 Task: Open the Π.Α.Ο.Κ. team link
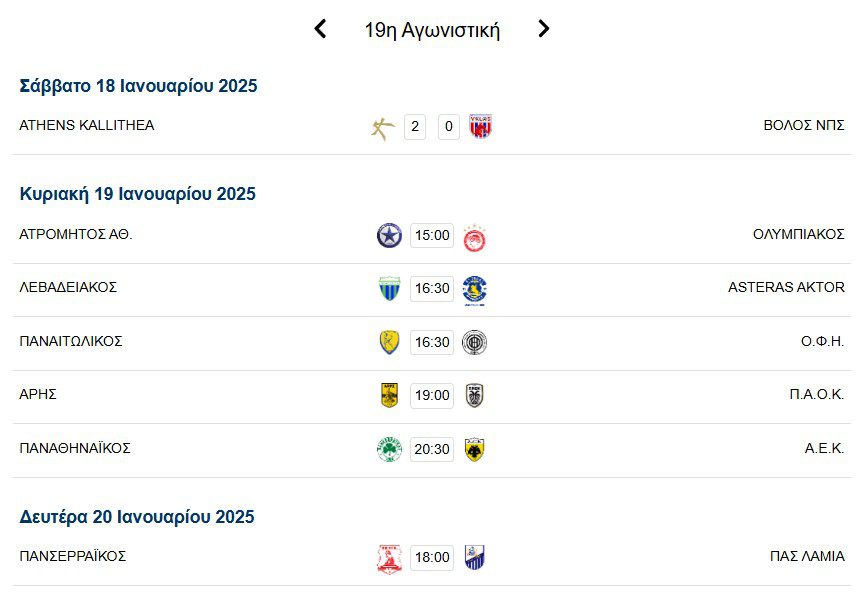pos(816,394)
